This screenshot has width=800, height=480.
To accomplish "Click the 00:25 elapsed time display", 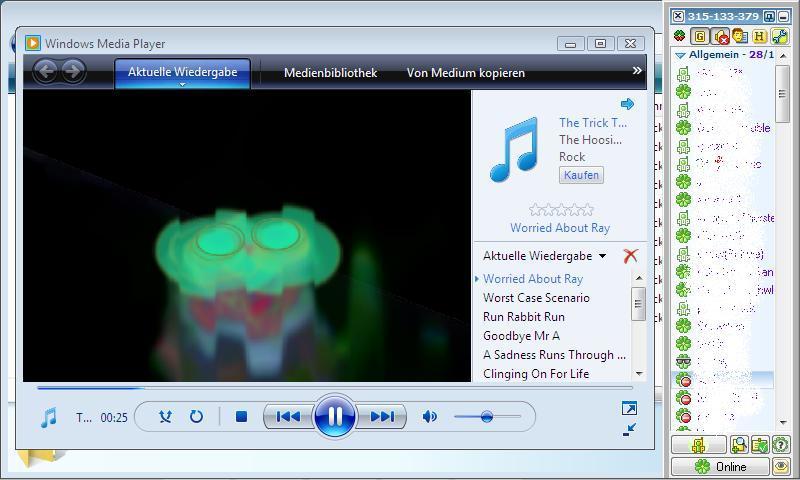I will tap(114, 418).
